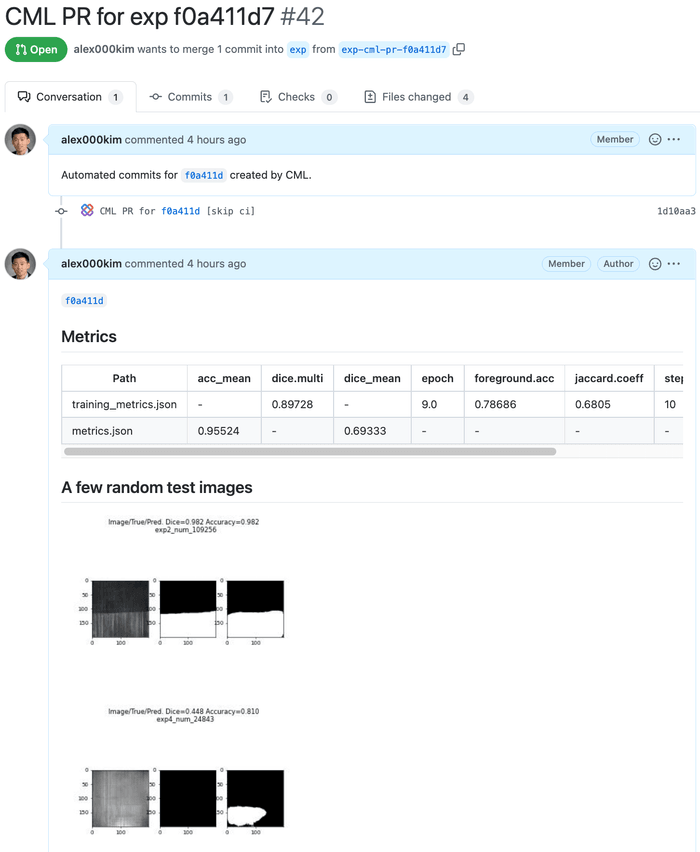The width and height of the screenshot is (700, 852).
Task: Open first comment options menu
Action: pos(674,140)
